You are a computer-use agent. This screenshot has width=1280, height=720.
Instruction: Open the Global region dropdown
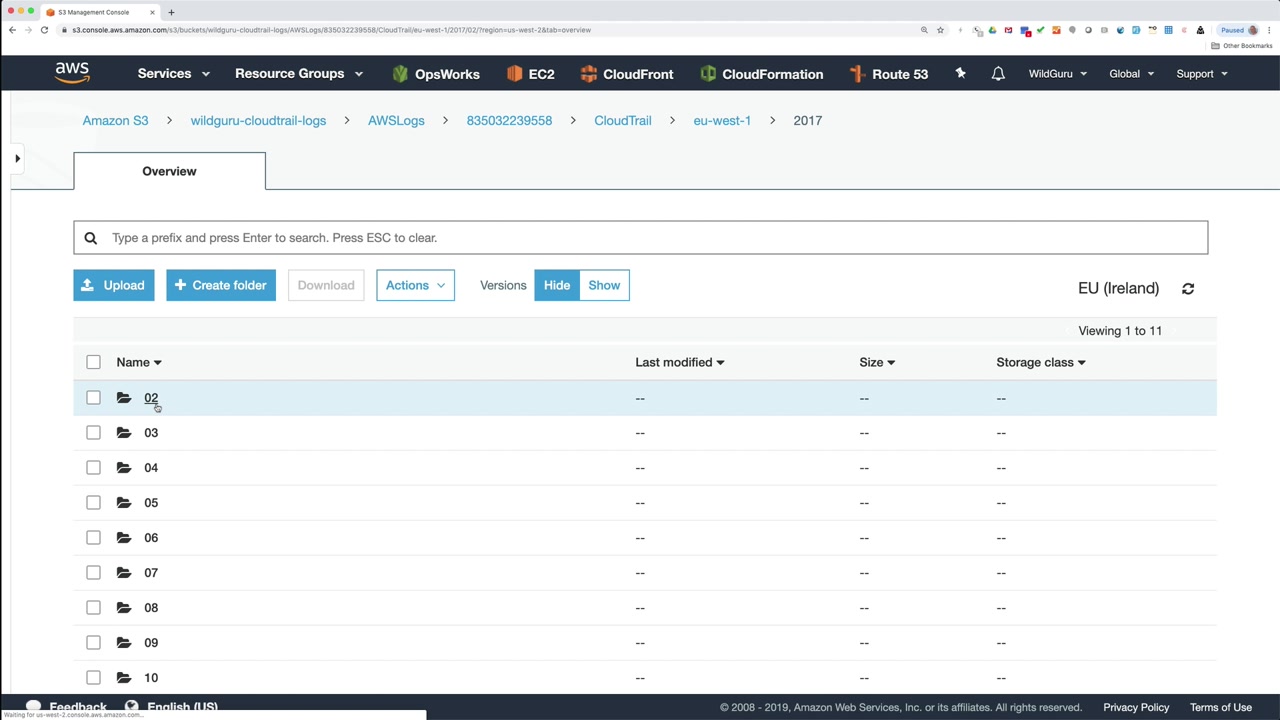pos(1132,73)
